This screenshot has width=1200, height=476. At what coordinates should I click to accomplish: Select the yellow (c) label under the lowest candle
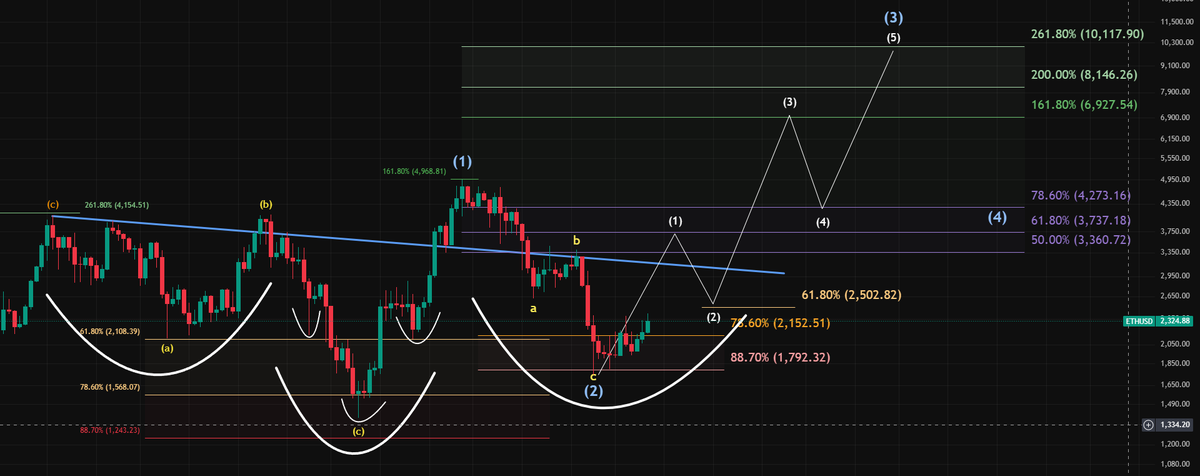coord(358,432)
